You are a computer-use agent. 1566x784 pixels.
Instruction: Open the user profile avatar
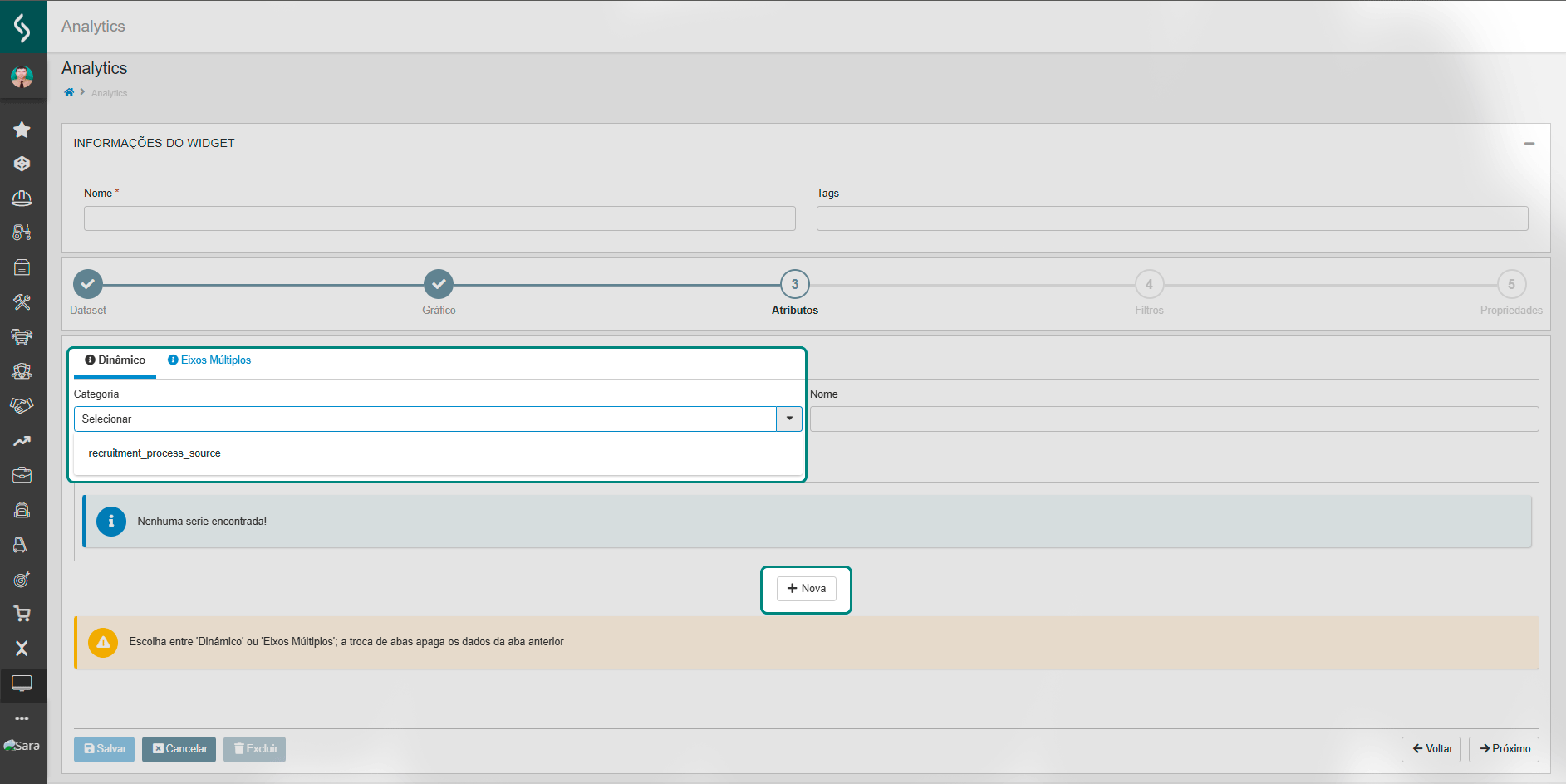coord(22,77)
